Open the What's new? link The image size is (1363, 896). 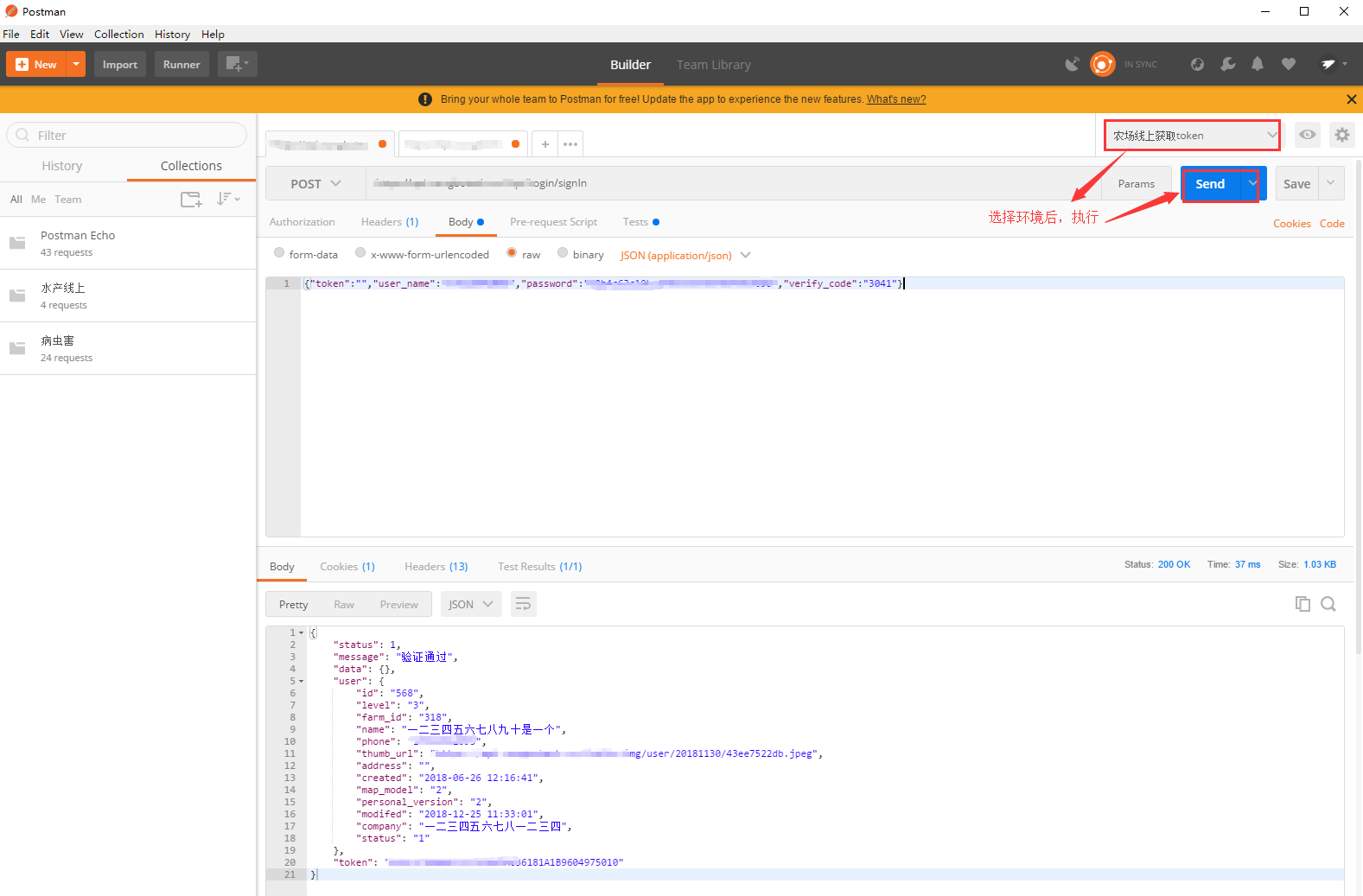[896, 99]
